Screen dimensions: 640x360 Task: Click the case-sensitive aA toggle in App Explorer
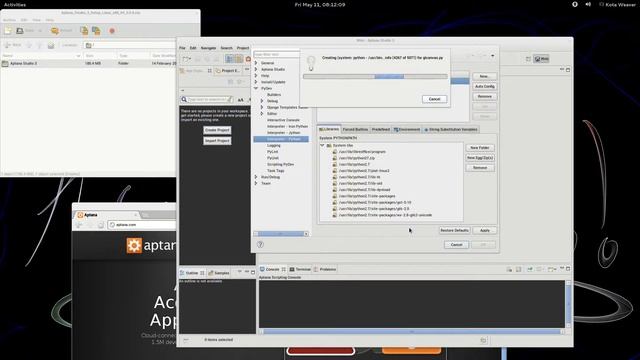pyautogui.click(x=240, y=100)
